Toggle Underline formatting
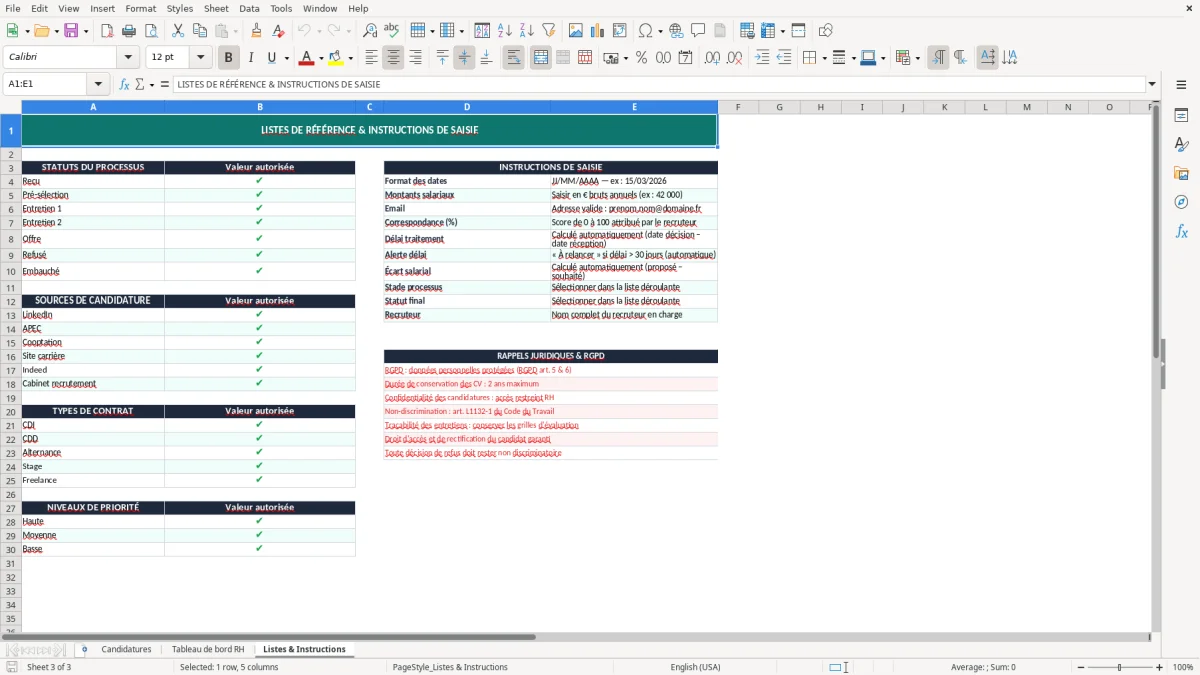Viewport: 1200px width, 675px height. [272, 58]
